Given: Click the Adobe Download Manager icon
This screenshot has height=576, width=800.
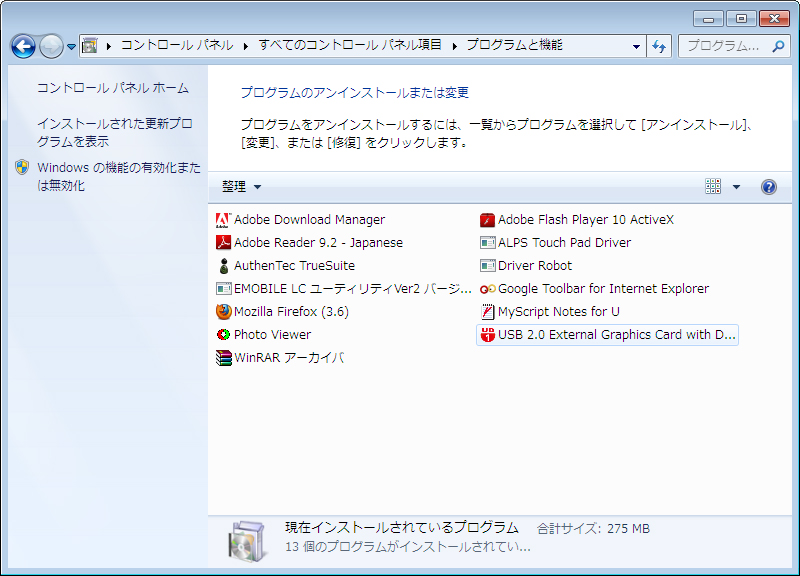Looking at the screenshot, I should (223, 220).
